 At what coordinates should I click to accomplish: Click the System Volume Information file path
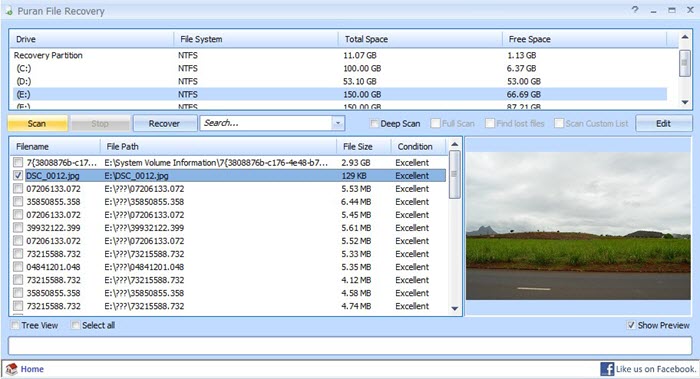(216, 162)
